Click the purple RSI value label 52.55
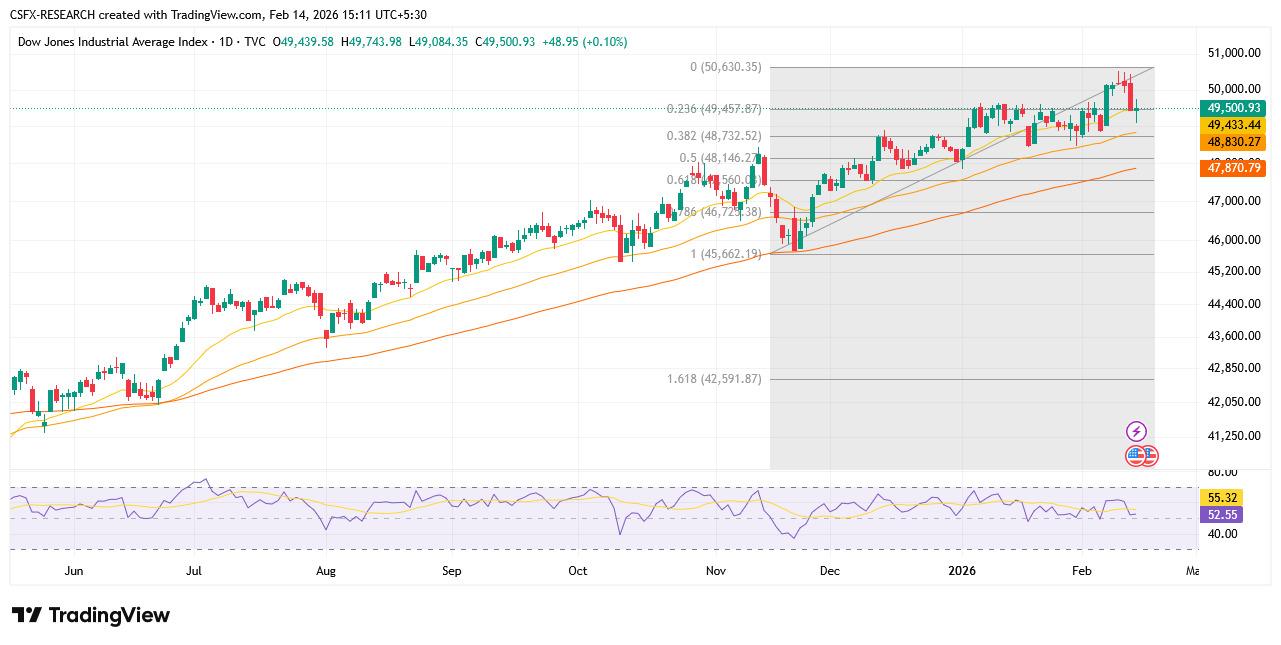The width and height of the screenshot is (1281, 645). (x=1223, y=514)
